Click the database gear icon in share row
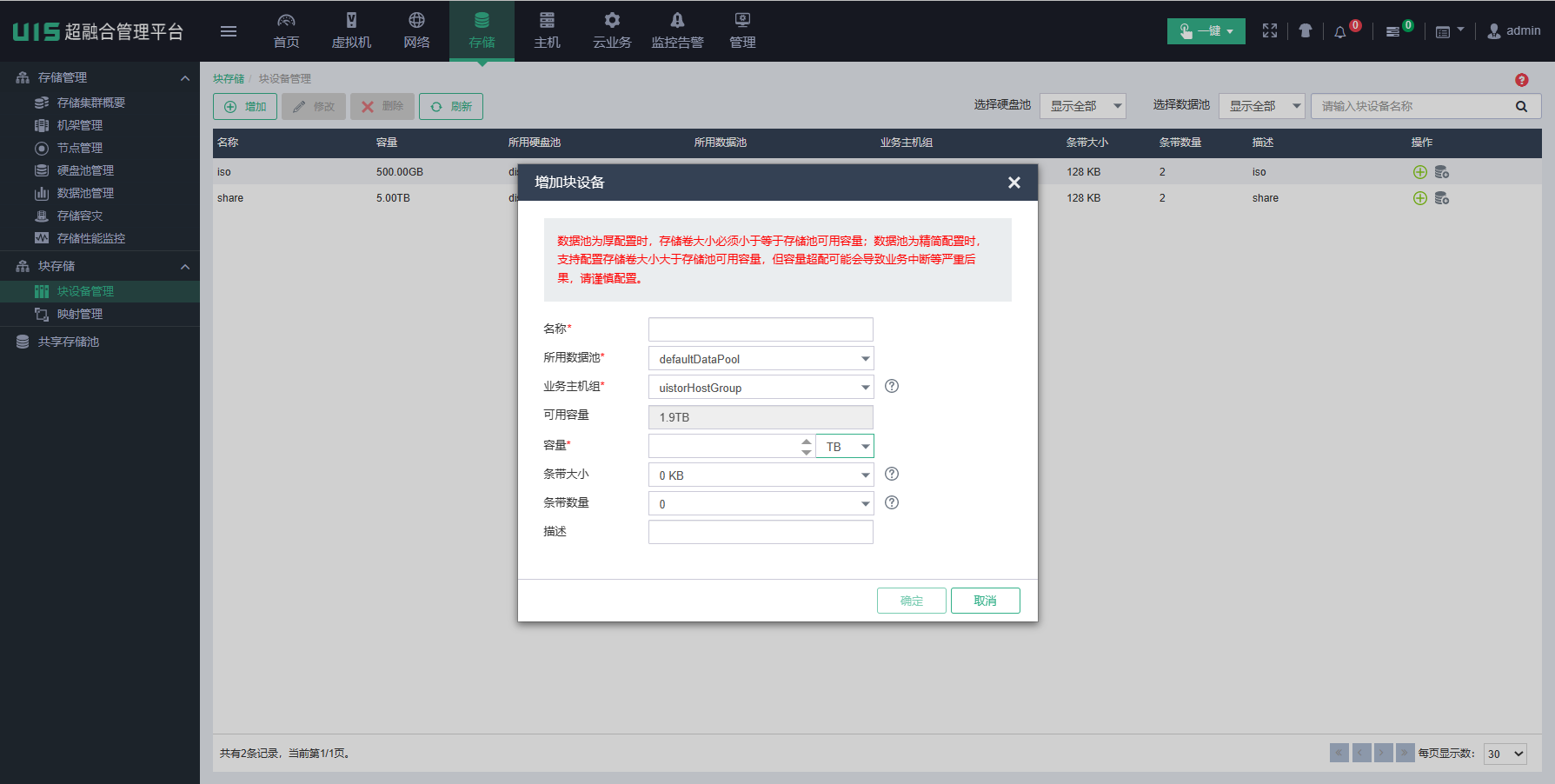This screenshot has height=784, width=1555. click(x=1442, y=198)
